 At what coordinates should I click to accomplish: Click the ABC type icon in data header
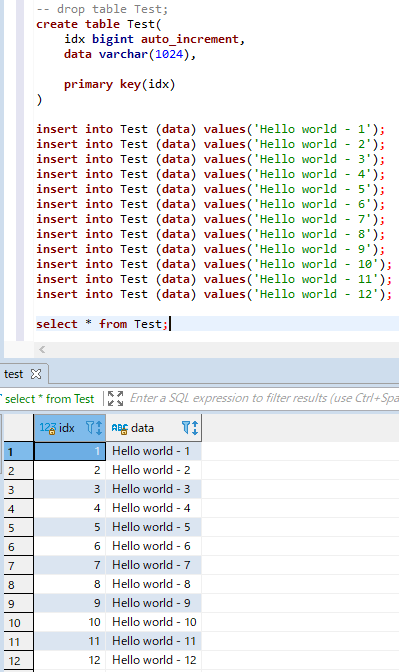pyautogui.click(x=120, y=428)
